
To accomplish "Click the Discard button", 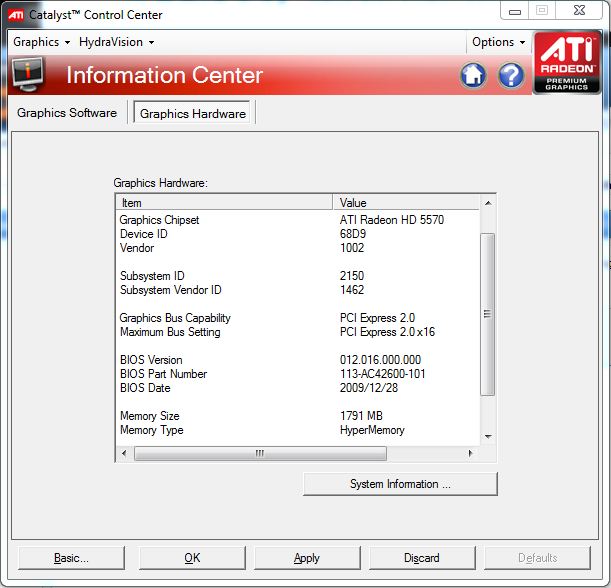I will coord(422,558).
